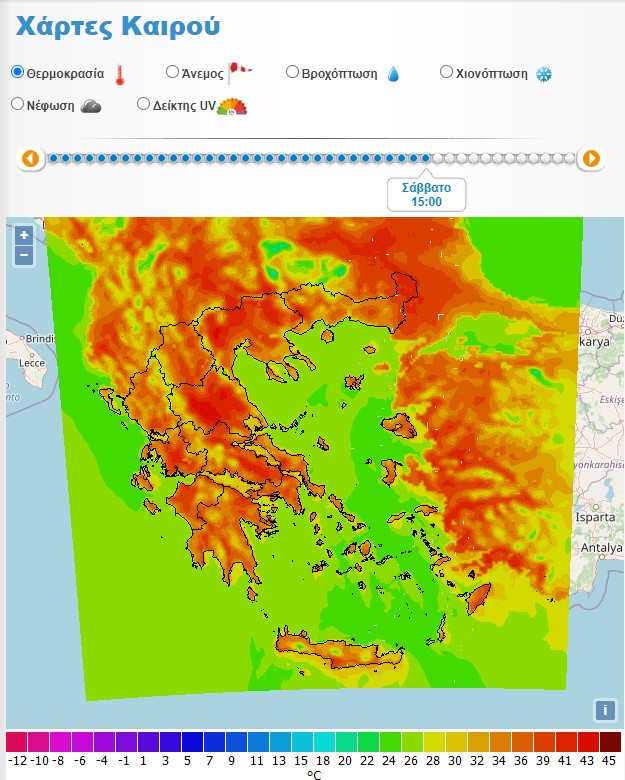The image size is (625, 780).
Task: Click the raindrop icon next to Βροχόπτωση
Action: [x=393, y=74]
